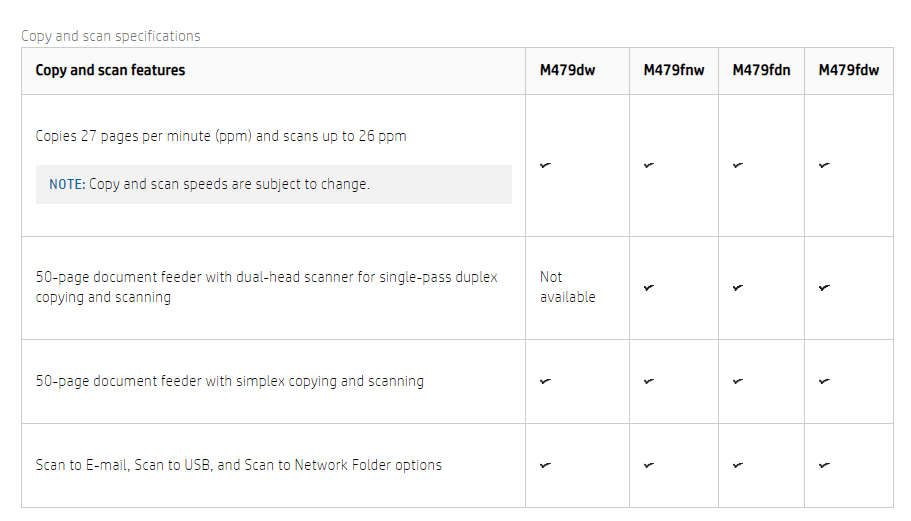Click M479fdw checkmark for dual-head scanner row
Screen dimensions: 911x521
coord(824,288)
